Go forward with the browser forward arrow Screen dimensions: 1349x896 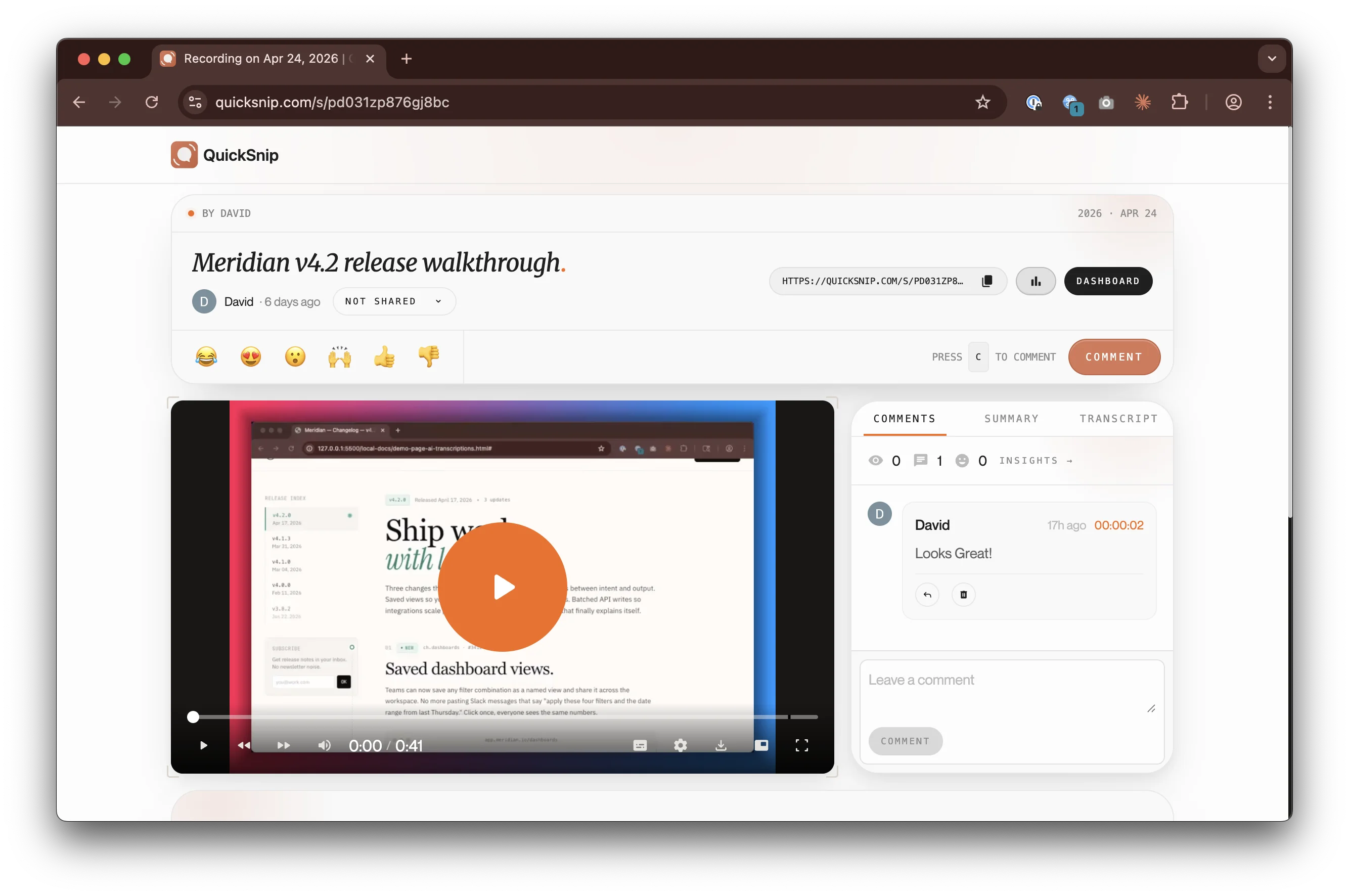tap(115, 102)
